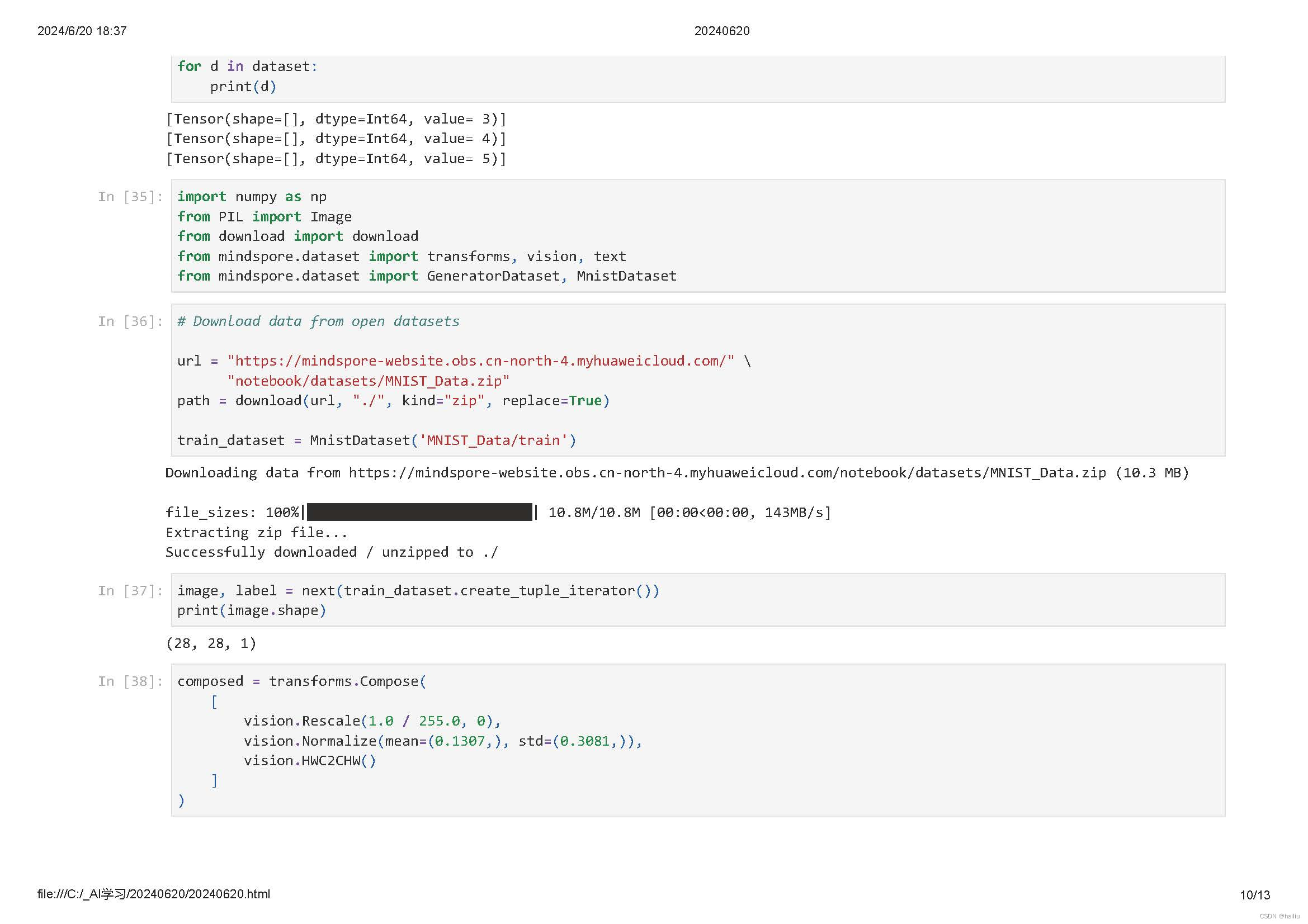
Task: Click the In [36] cell prompt label
Action: pos(130,321)
